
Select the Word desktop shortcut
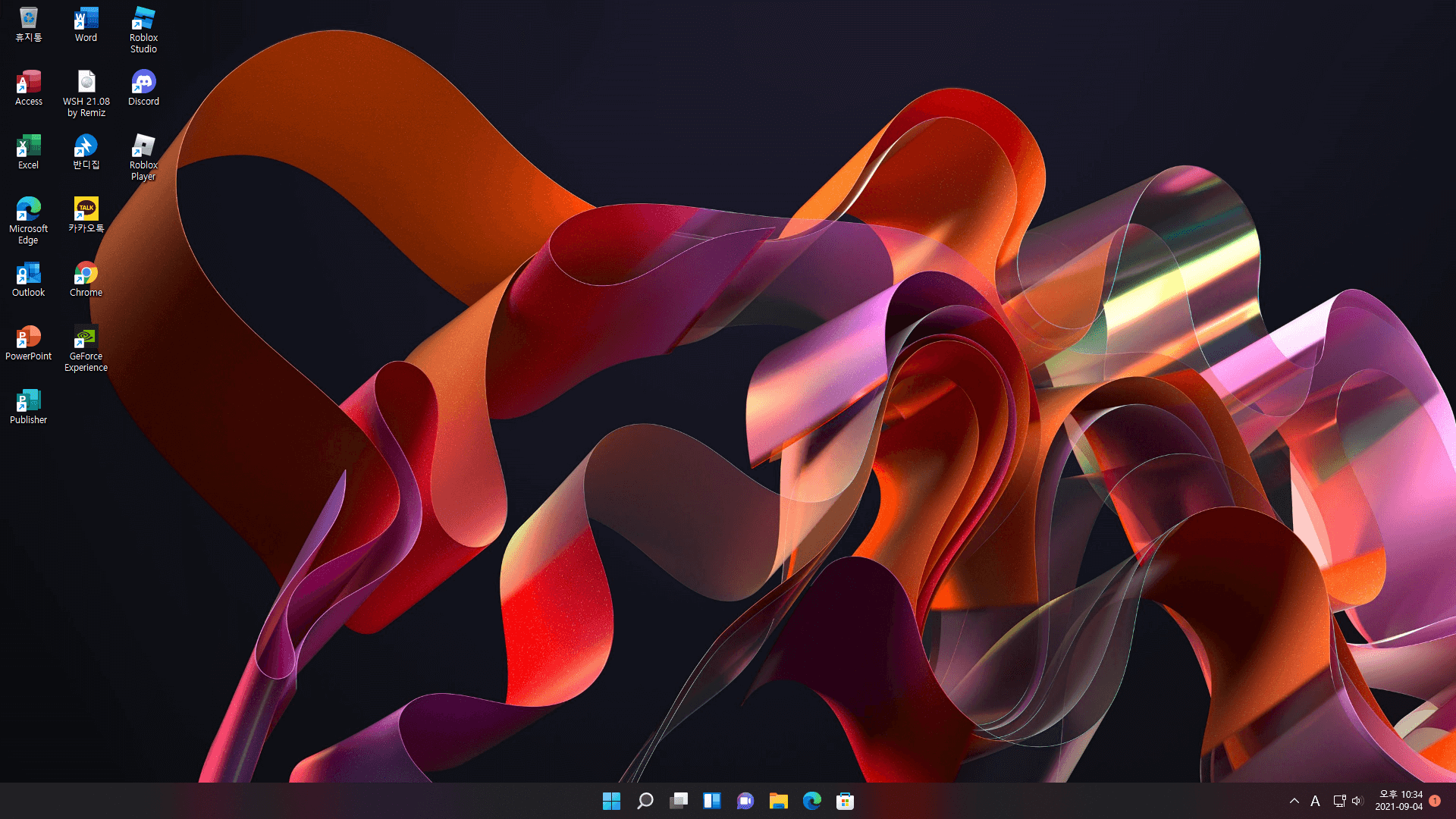[86, 24]
